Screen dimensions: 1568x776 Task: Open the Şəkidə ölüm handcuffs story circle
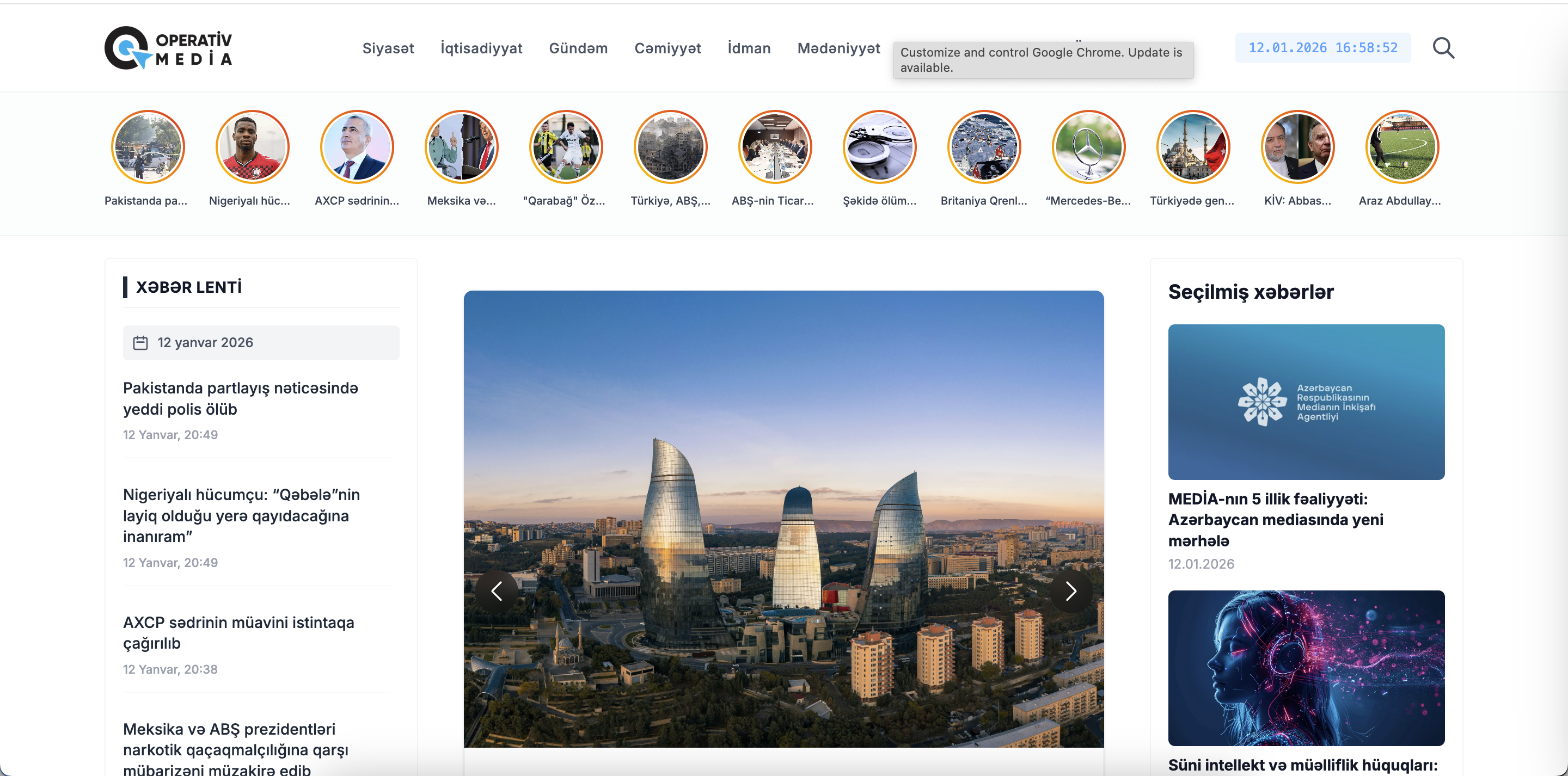[x=879, y=147]
